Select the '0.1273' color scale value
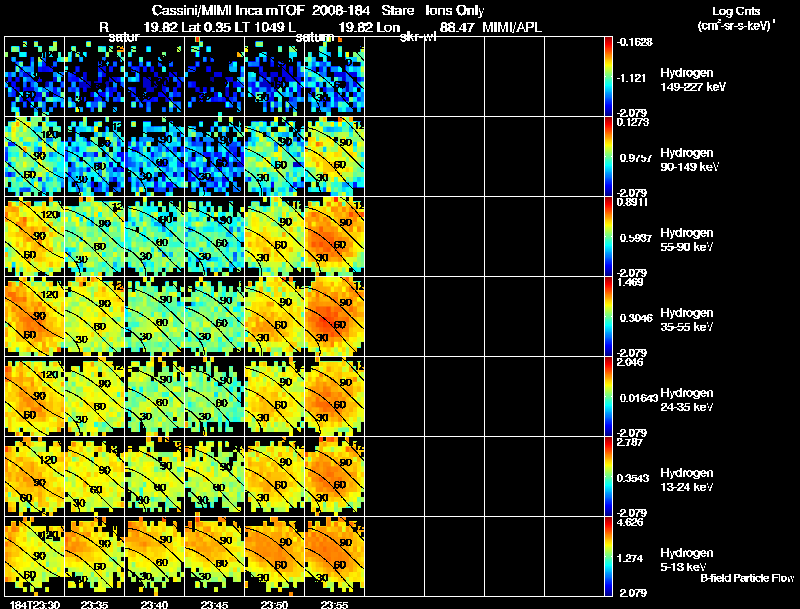The width and height of the screenshot is (800, 609). click(633, 122)
